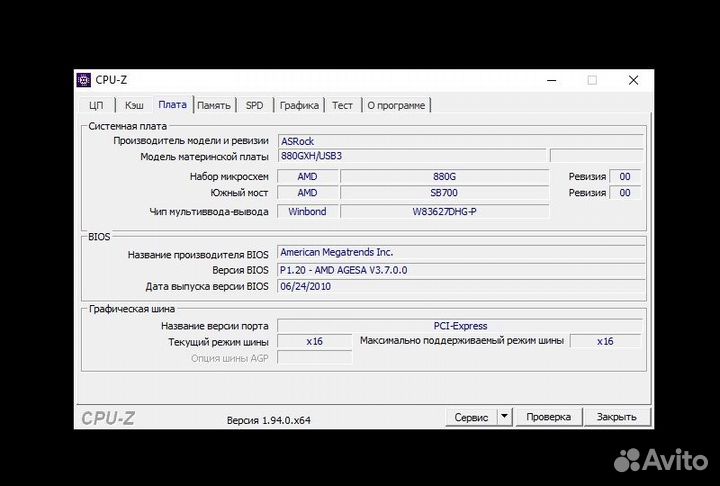
Task: Click the P1.20 - AMD AGESA V3.7.0.0 field
Action: 461,270
